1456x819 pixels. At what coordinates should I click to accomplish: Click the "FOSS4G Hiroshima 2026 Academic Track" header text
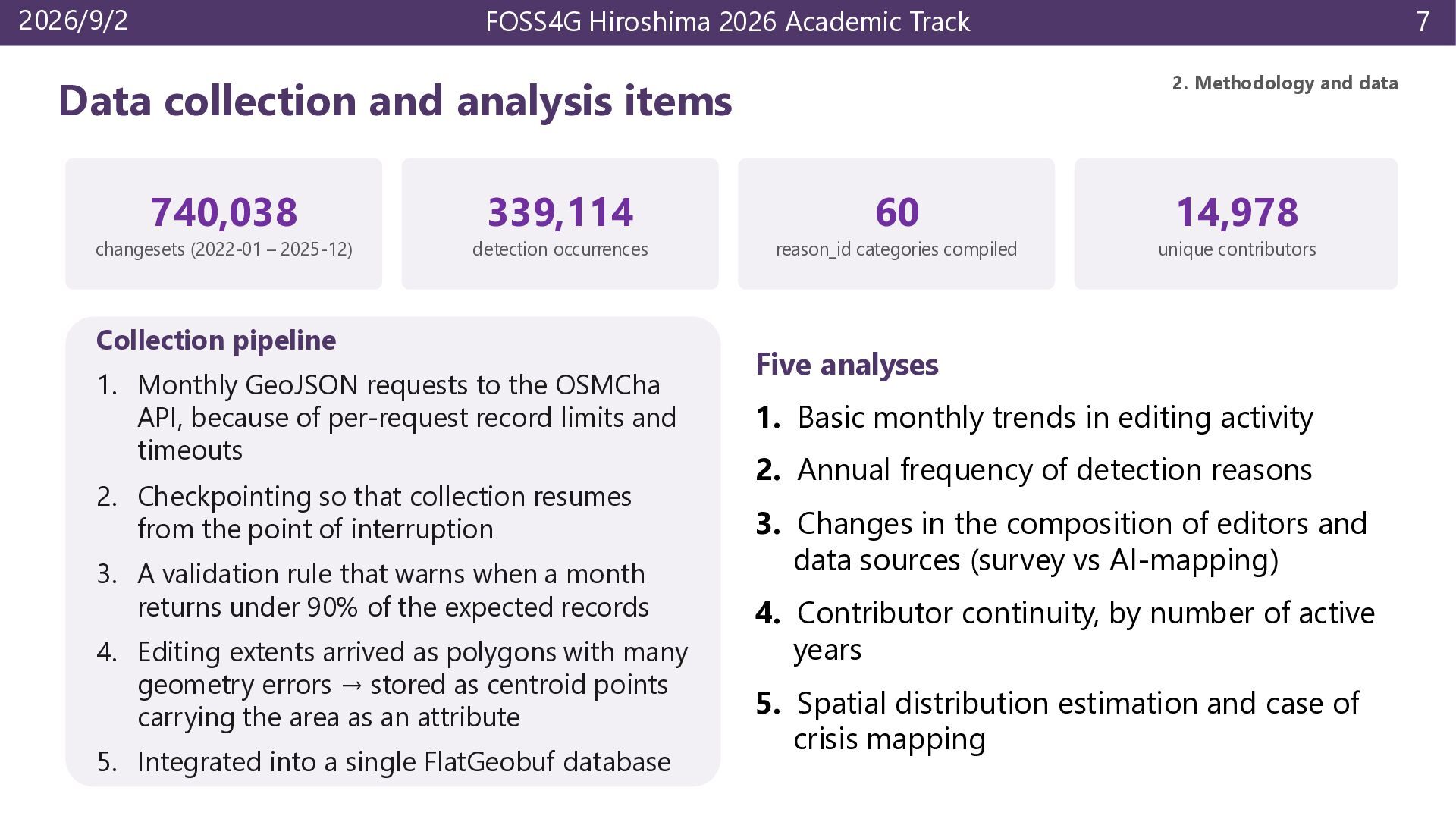(x=728, y=22)
